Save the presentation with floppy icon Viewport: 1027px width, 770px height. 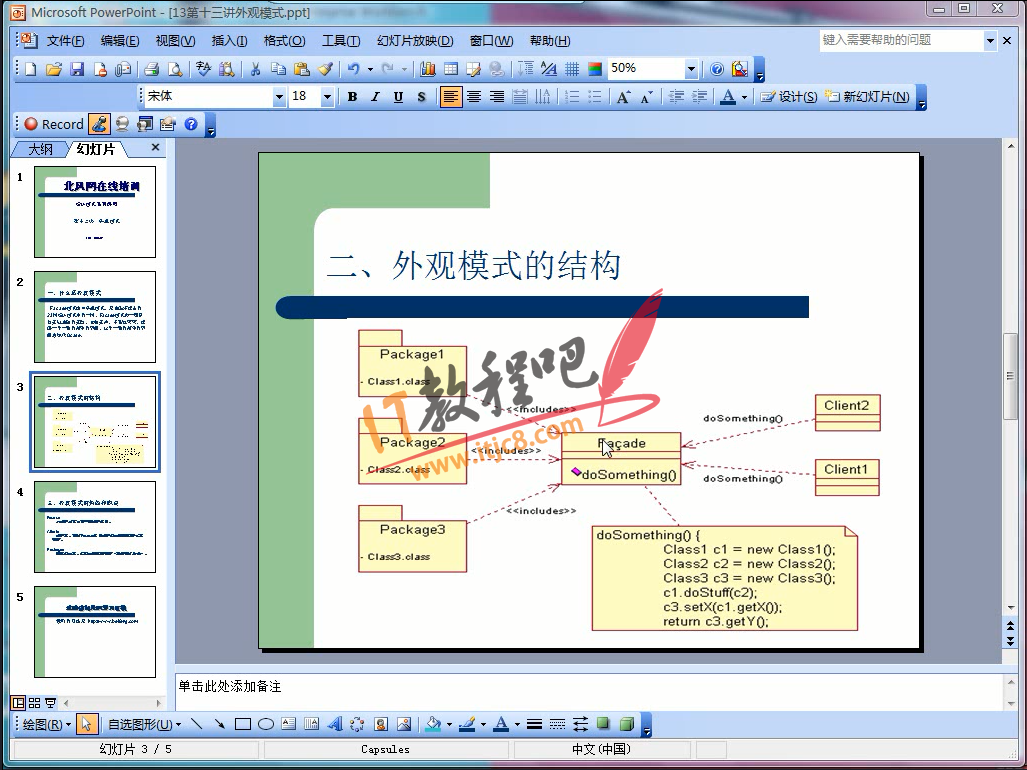pos(77,69)
